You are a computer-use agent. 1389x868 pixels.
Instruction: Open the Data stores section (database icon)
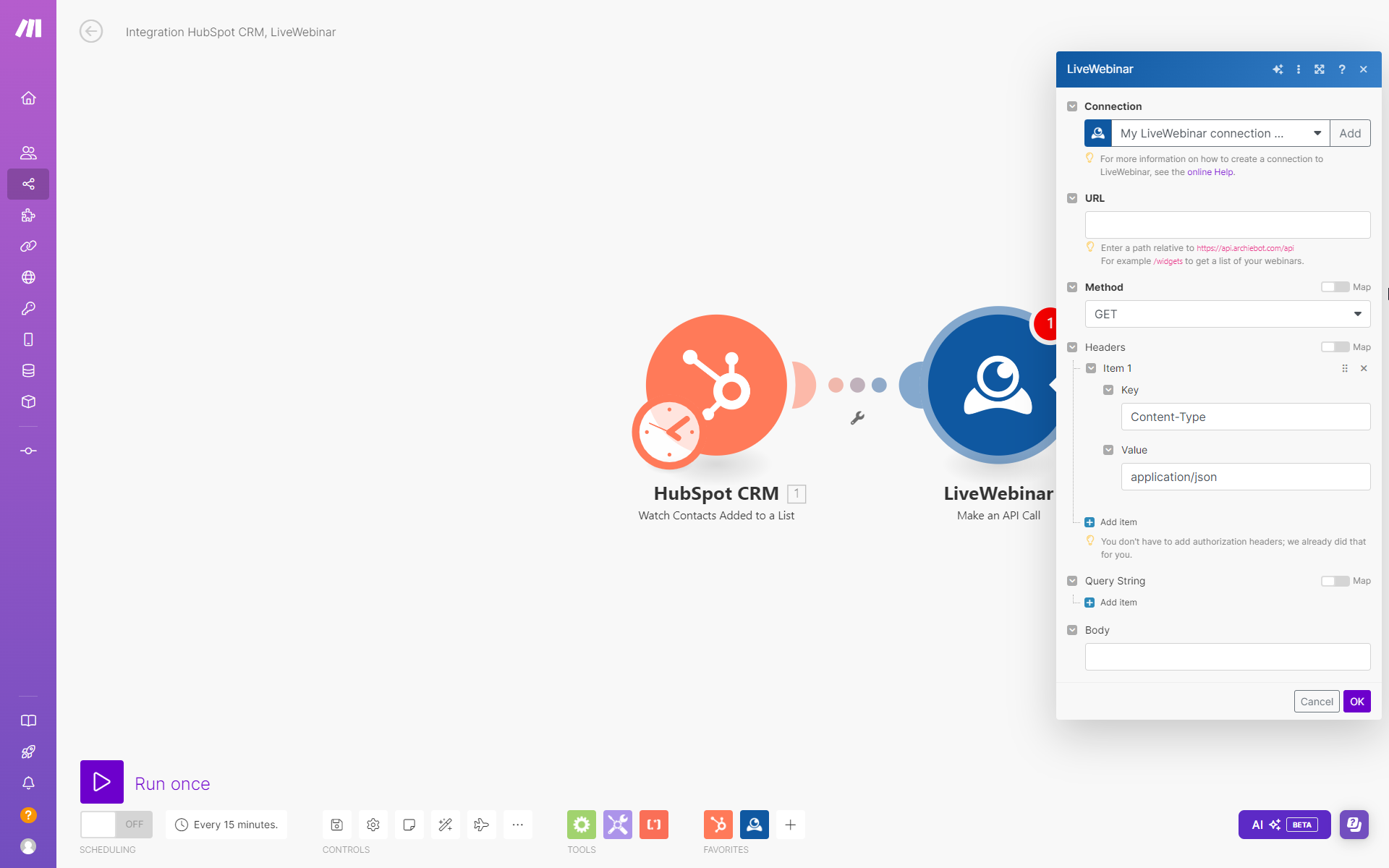tap(28, 370)
